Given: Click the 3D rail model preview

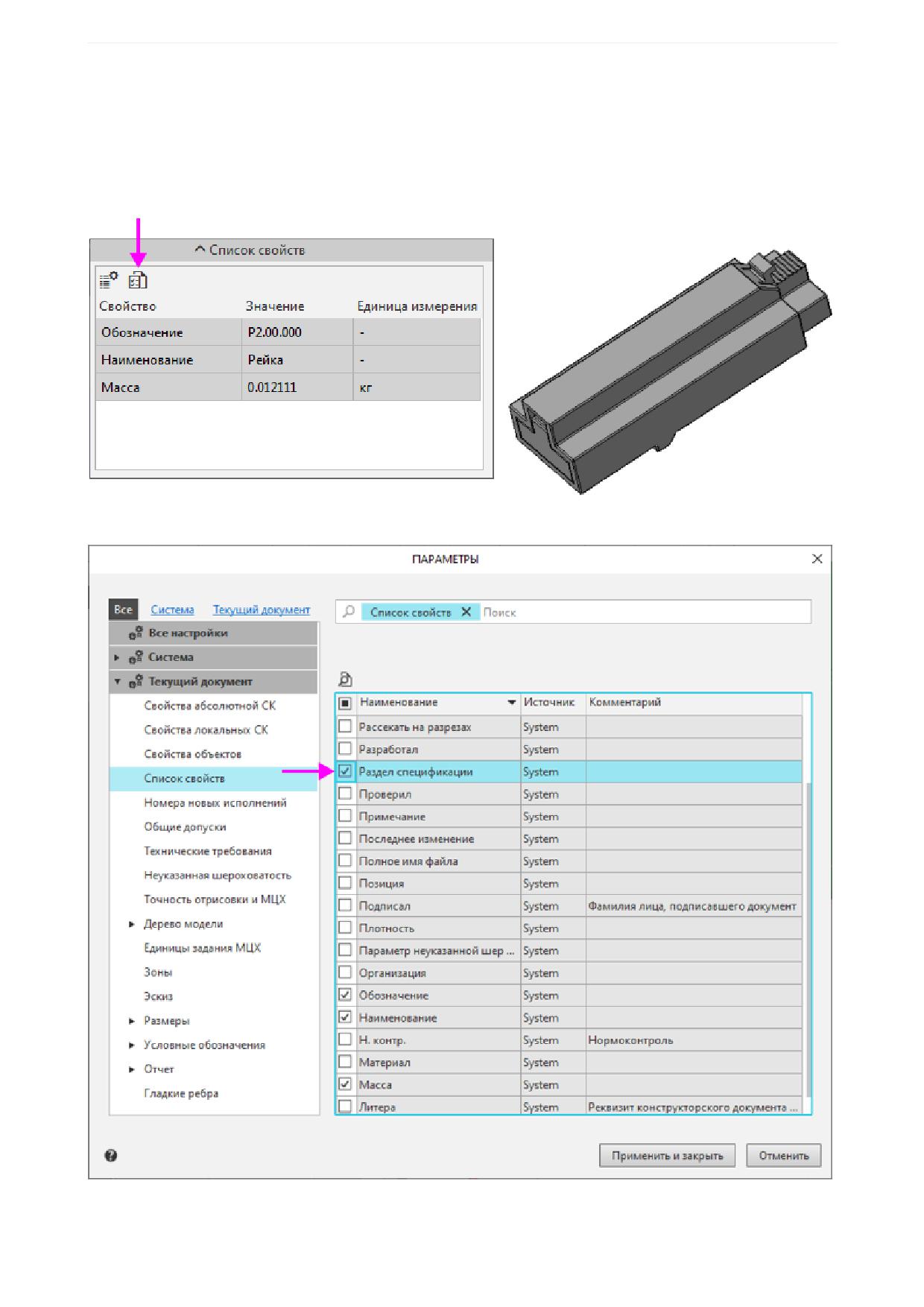Looking at the screenshot, I should [x=671, y=371].
